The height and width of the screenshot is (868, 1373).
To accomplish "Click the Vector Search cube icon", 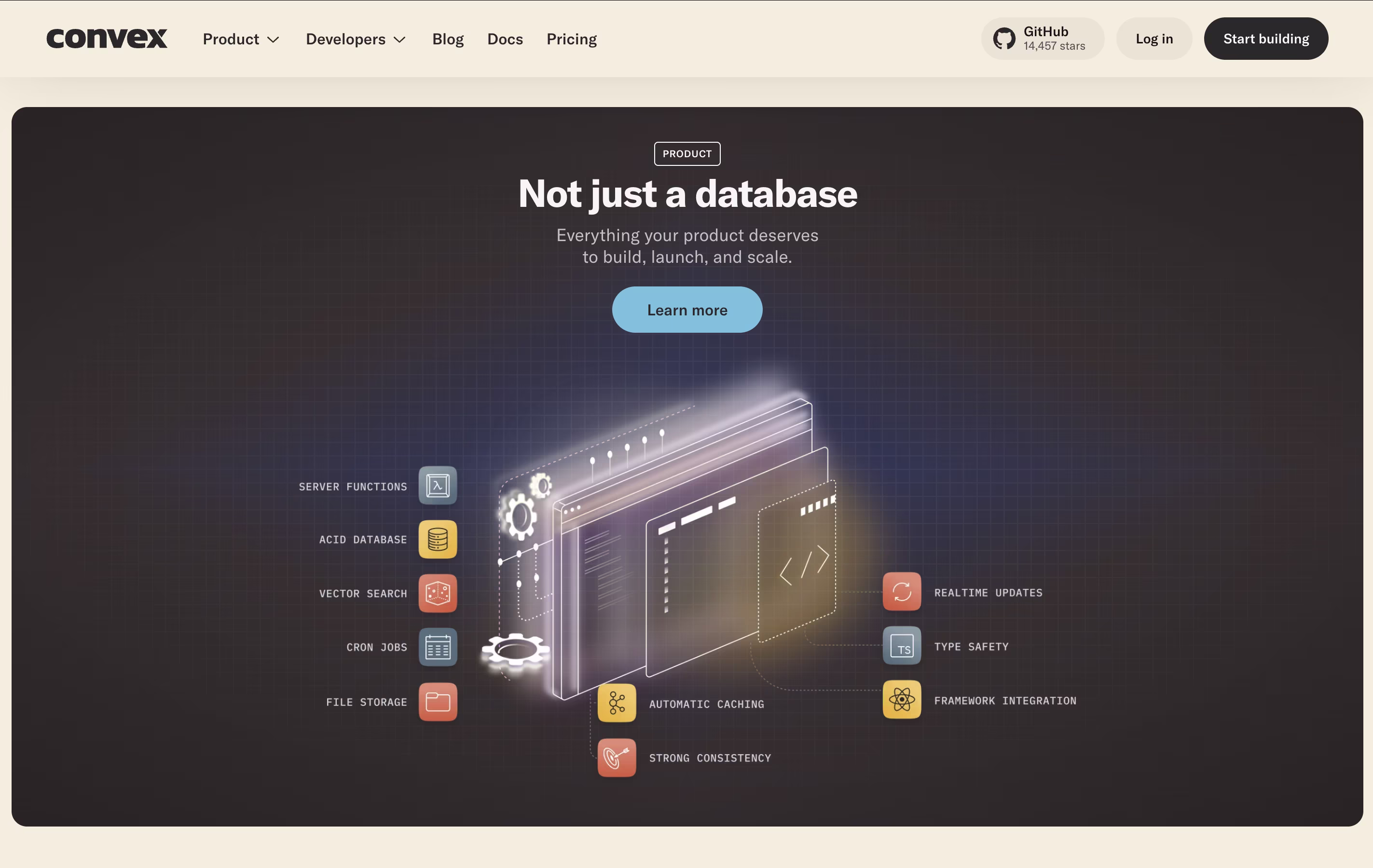I will (x=438, y=593).
